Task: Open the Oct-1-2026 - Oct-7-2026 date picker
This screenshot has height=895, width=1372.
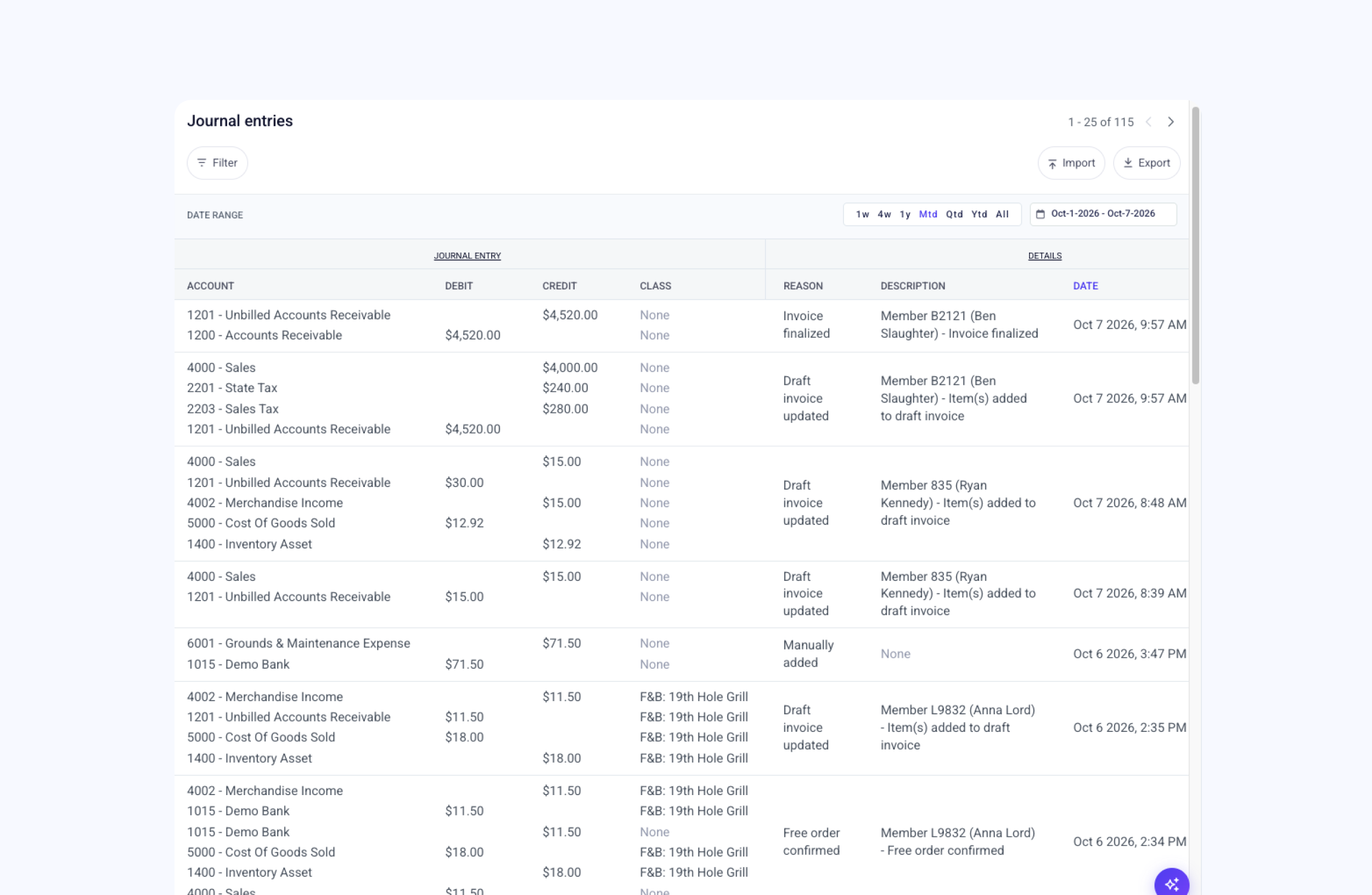Action: 1103,215
